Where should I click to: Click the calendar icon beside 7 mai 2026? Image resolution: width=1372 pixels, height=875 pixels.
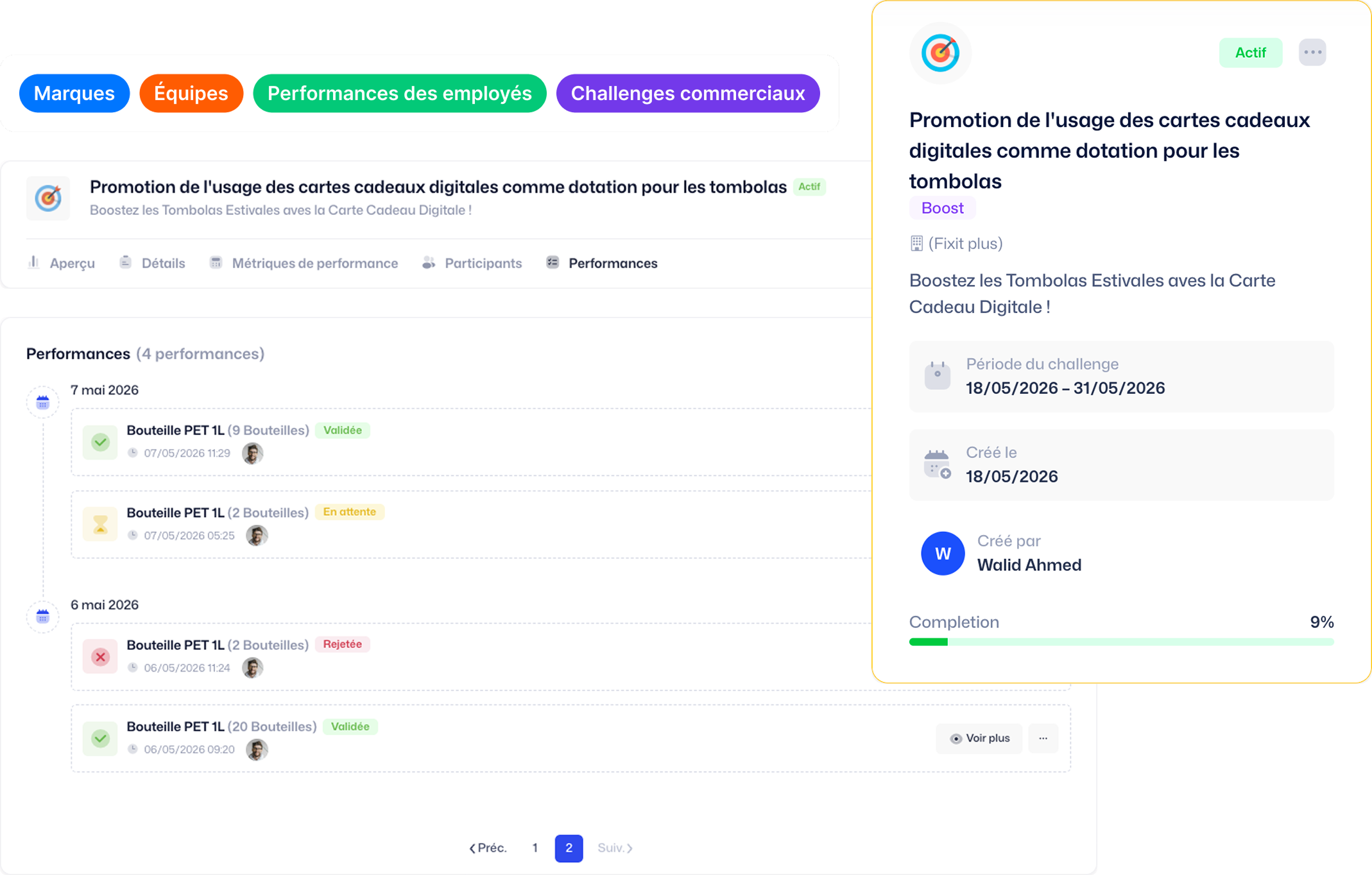coord(43,403)
